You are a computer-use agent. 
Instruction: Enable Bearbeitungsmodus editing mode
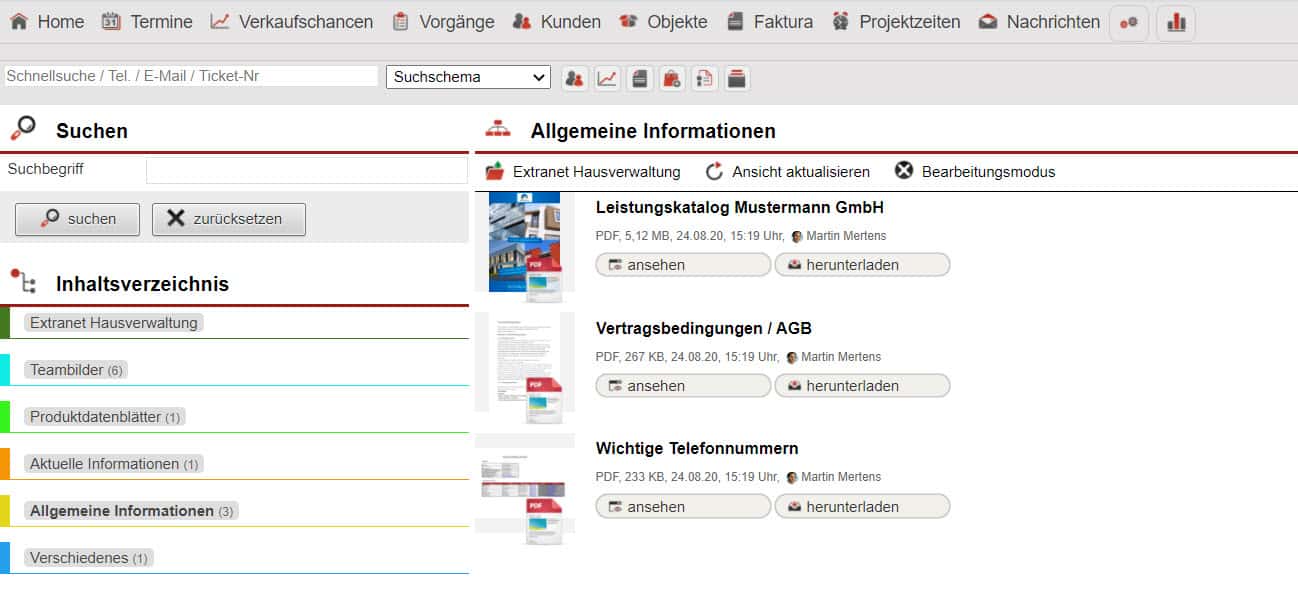tap(975, 172)
